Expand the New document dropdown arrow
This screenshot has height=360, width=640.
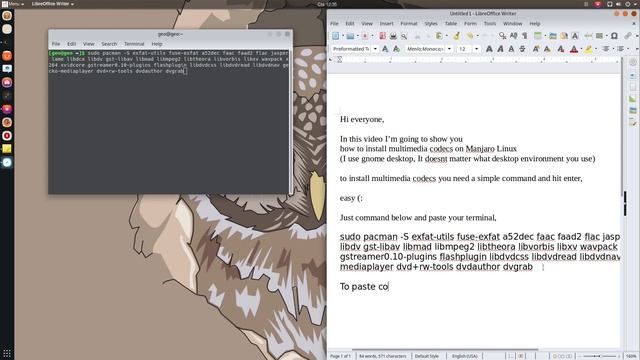tap(342, 36)
